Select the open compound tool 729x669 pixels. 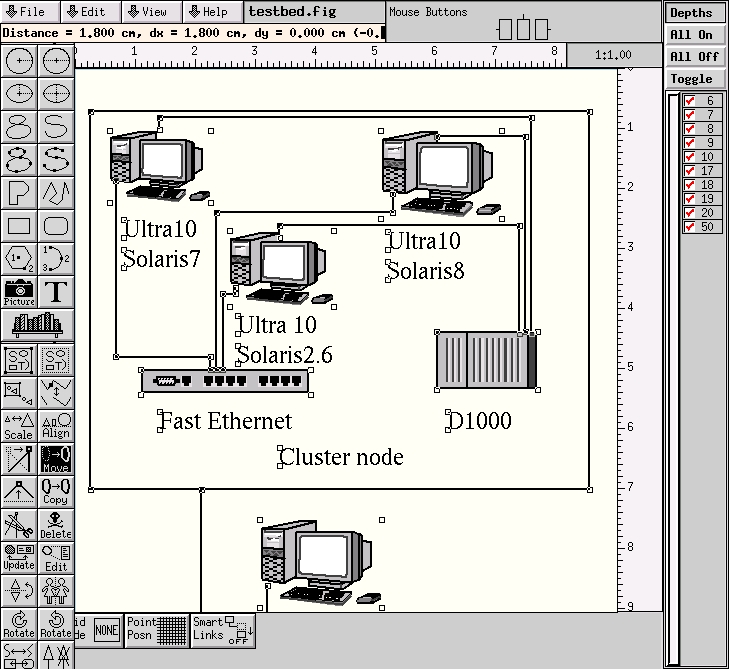(x=19, y=393)
